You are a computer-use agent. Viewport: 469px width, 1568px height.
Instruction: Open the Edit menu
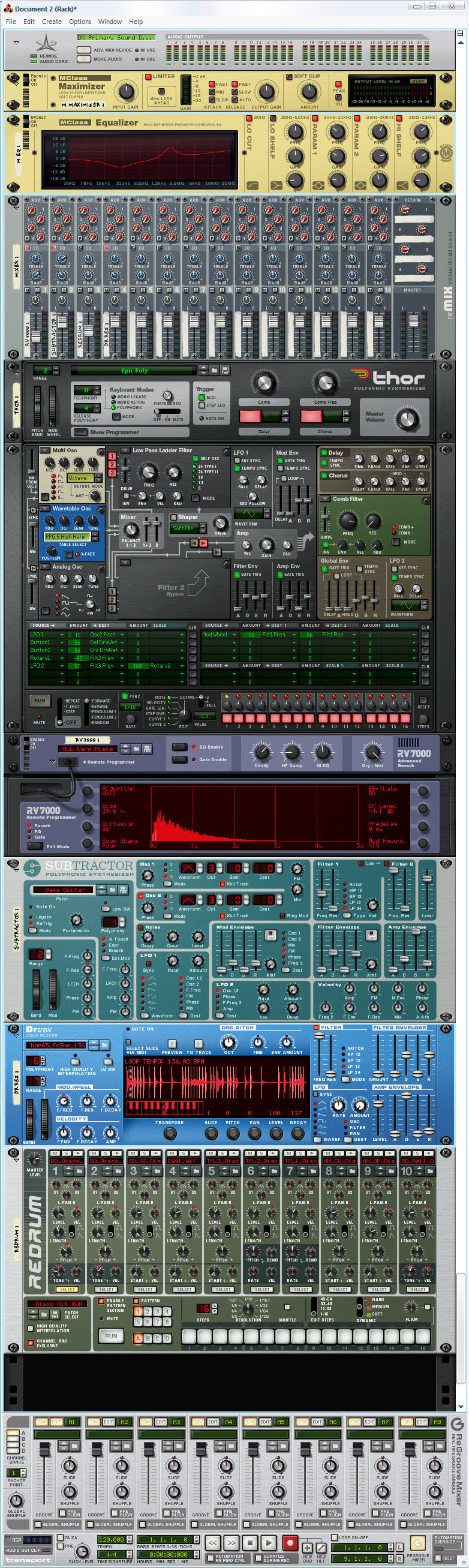[29, 22]
